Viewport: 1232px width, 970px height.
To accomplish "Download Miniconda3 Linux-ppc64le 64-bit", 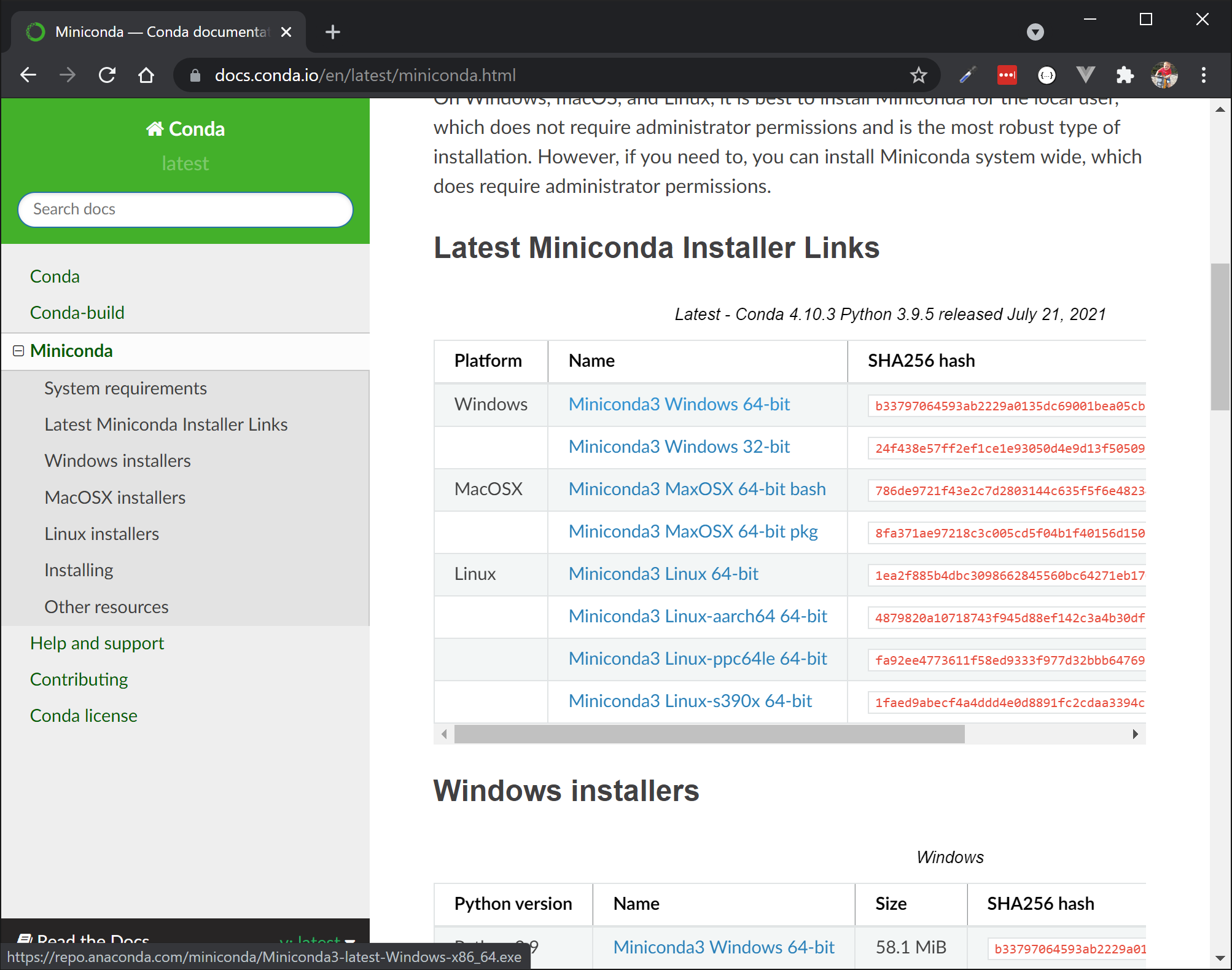I will (x=698, y=659).
